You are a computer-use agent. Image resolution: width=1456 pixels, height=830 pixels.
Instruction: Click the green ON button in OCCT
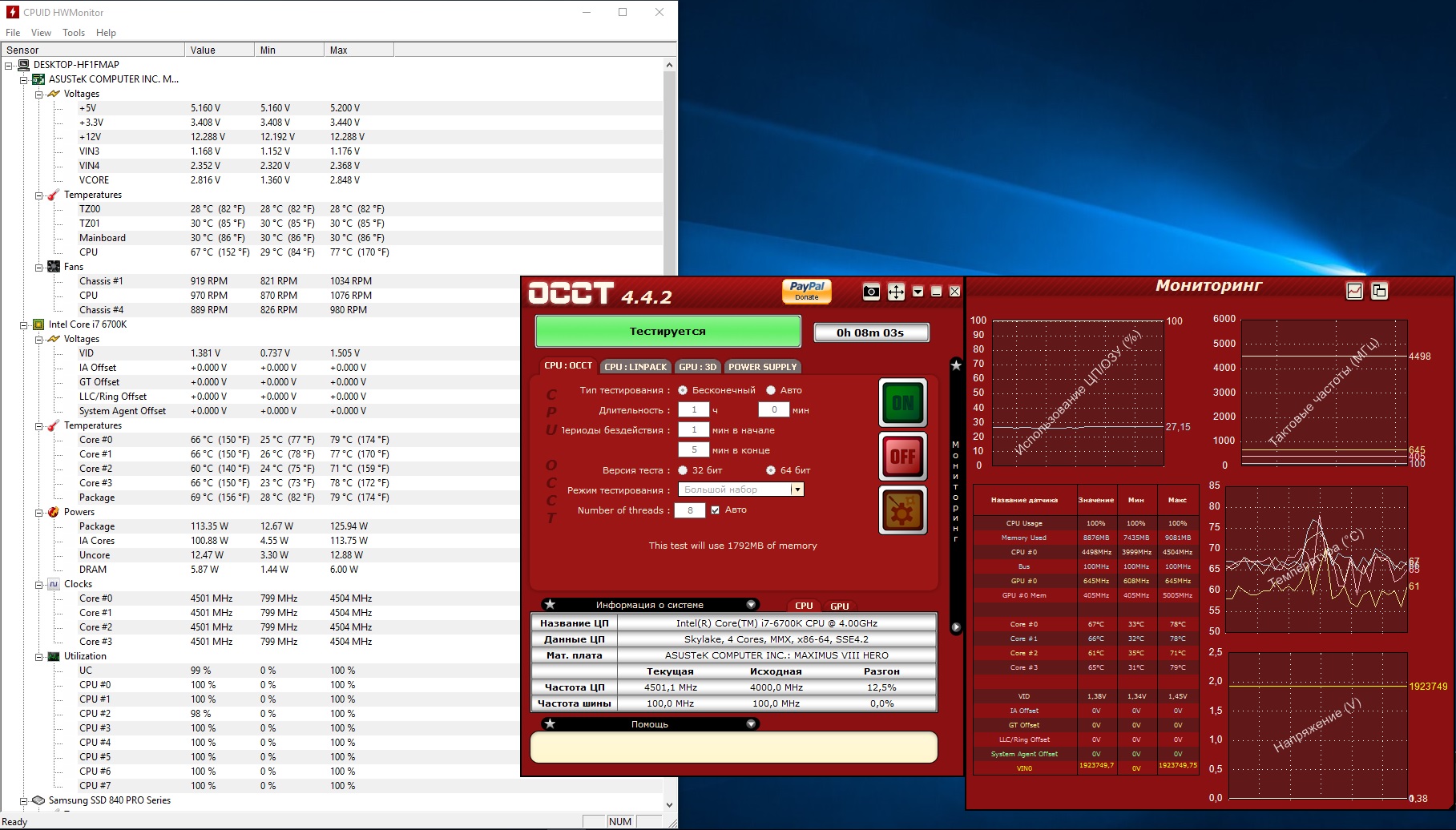[x=903, y=403]
